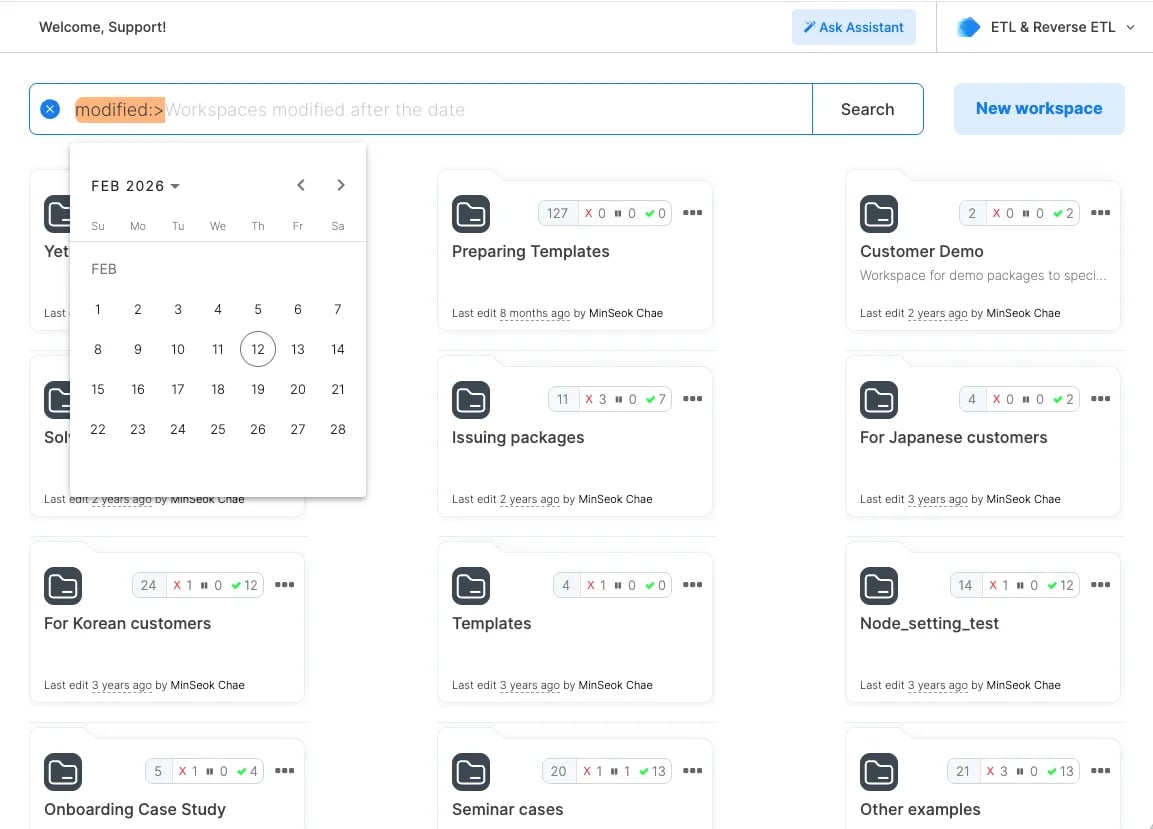Click the Ask Assistant button
This screenshot has width=1153, height=829.
click(854, 27)
